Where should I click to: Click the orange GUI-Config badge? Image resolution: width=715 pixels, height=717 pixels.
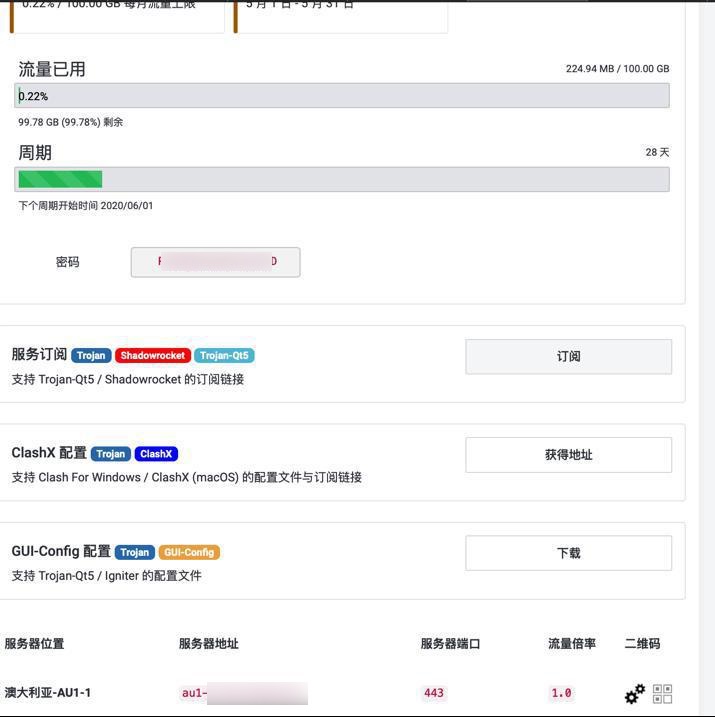(x=189, y=552)
